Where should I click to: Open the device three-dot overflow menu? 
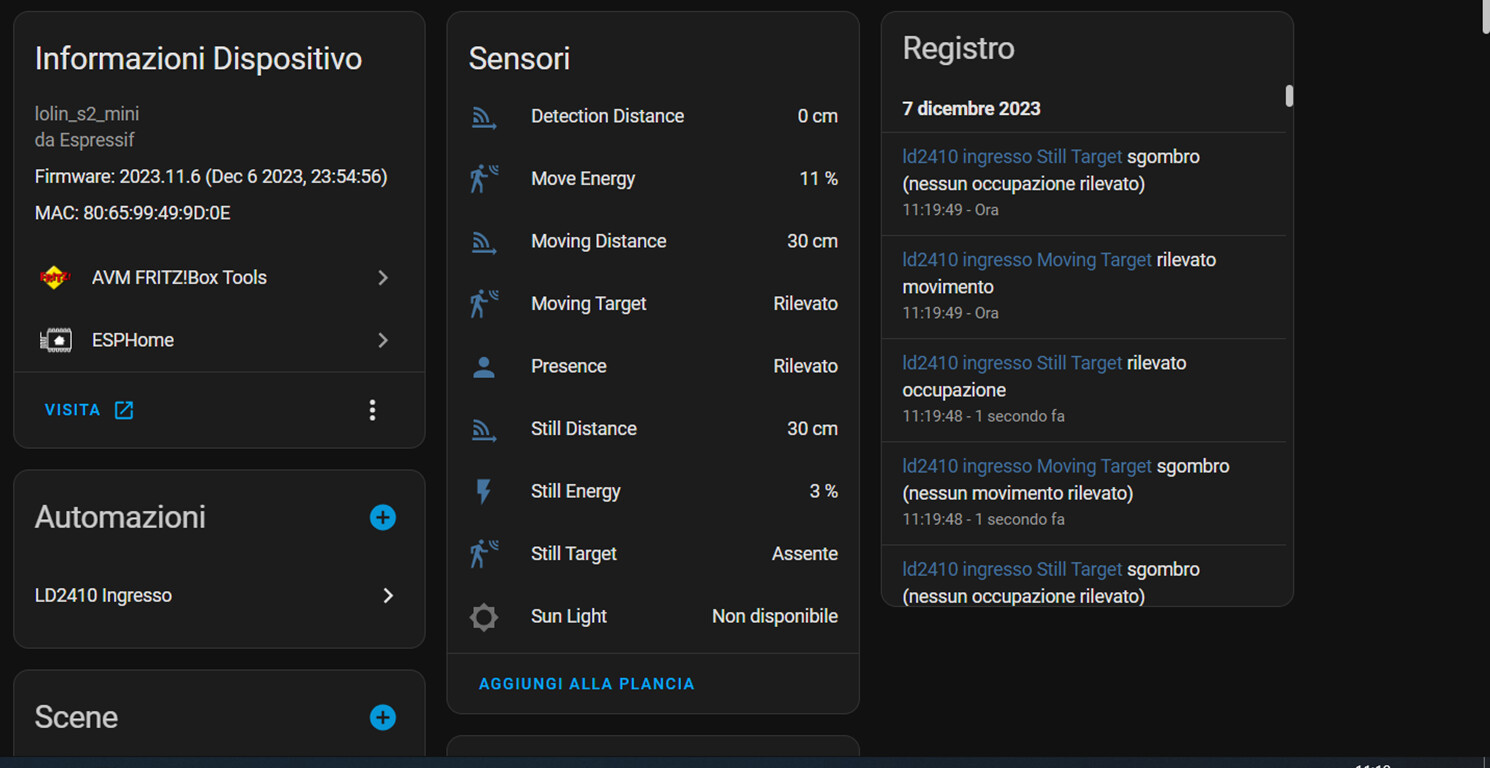pos(372,409)
